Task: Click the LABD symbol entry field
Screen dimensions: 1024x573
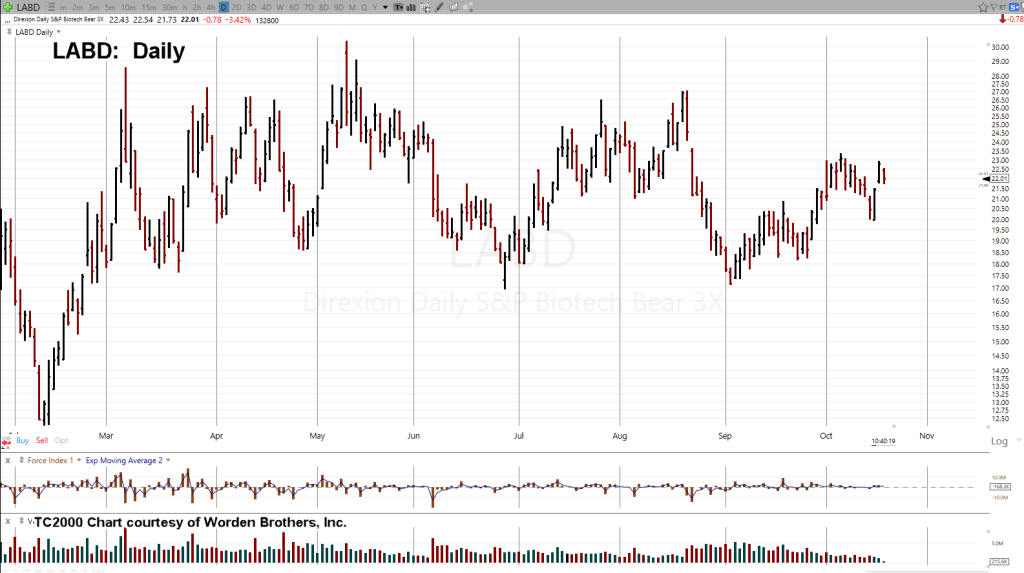Action: tap(28, 7)
